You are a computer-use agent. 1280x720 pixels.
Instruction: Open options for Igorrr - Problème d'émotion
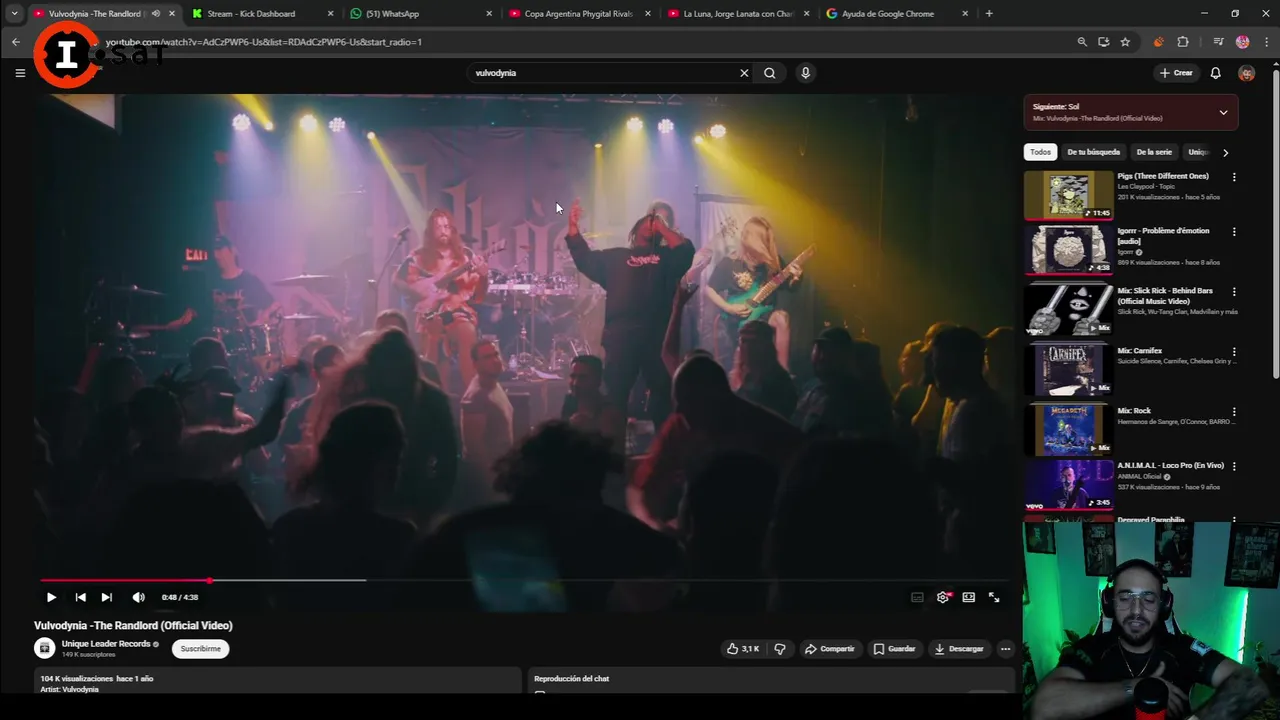[x=1234, y=232]
